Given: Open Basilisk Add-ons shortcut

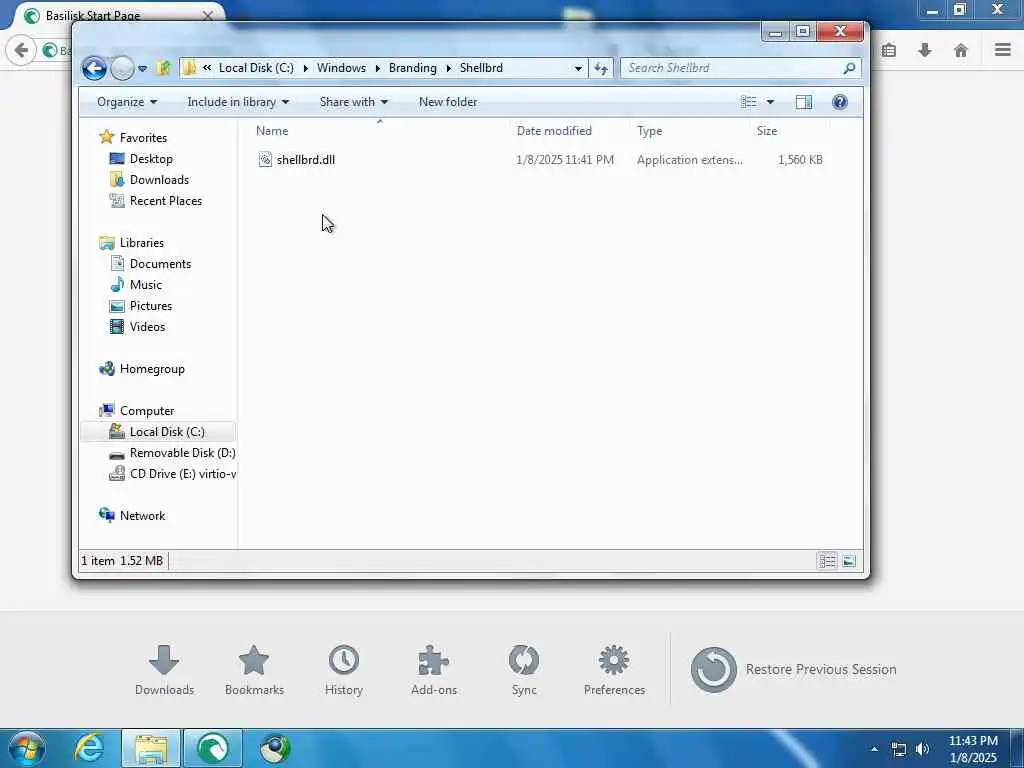Looking at the screenshot, I should [x=434, y=671].
